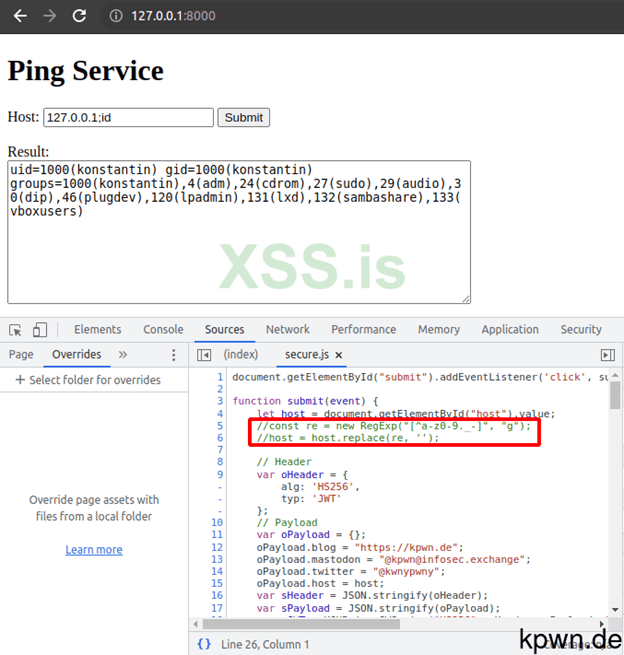Click the Submit button

click(x=244, y=117)
